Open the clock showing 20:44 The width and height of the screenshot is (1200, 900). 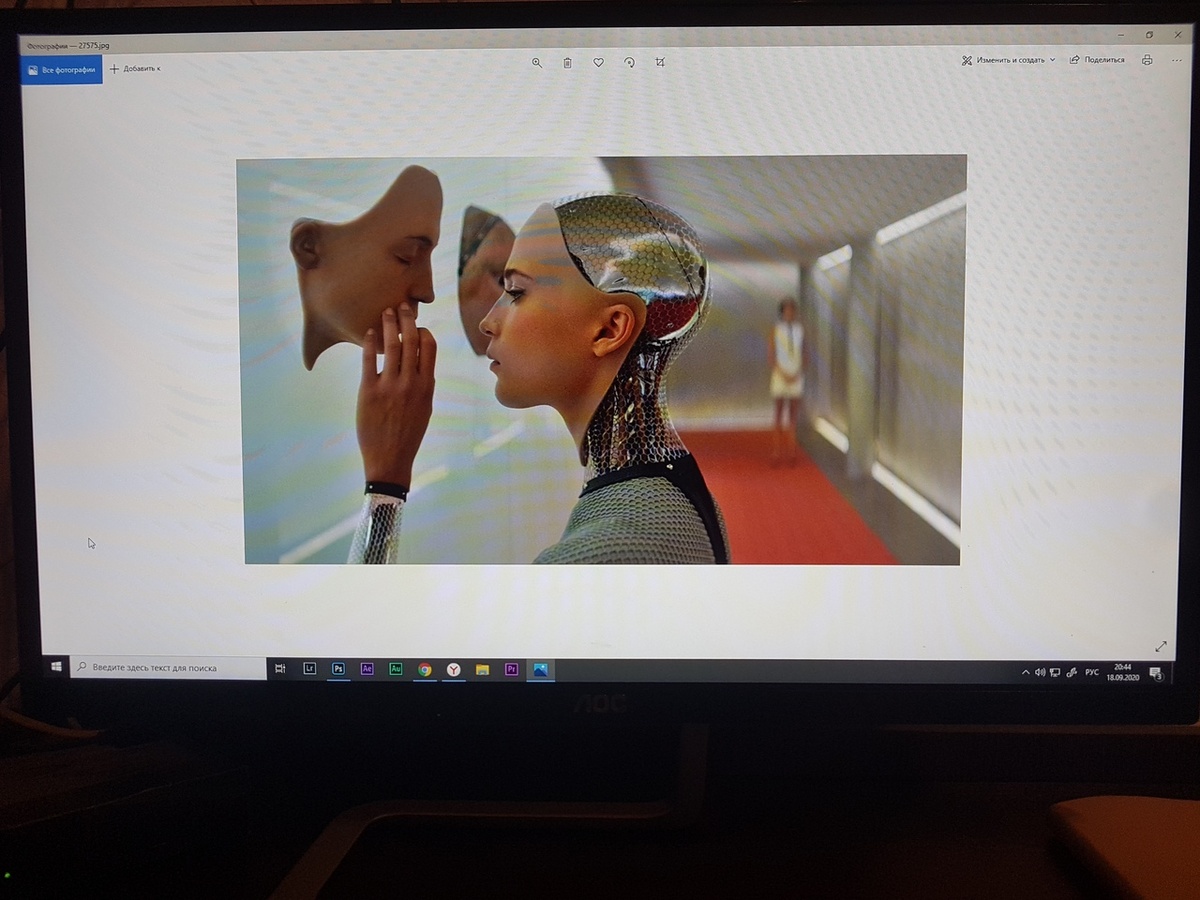point(1123,672)
